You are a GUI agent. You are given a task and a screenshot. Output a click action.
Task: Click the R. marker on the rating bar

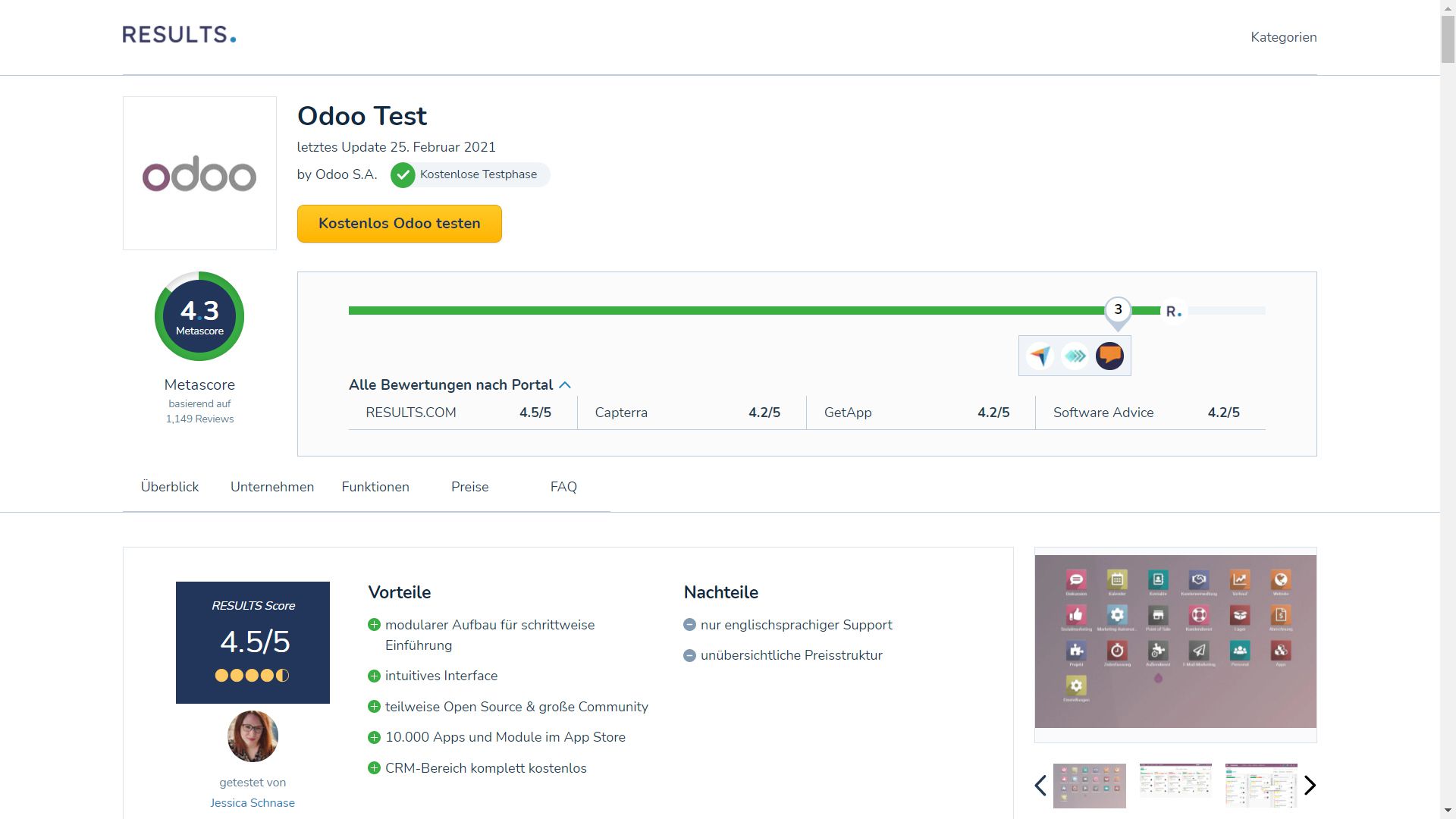[x=1173, y=311]
